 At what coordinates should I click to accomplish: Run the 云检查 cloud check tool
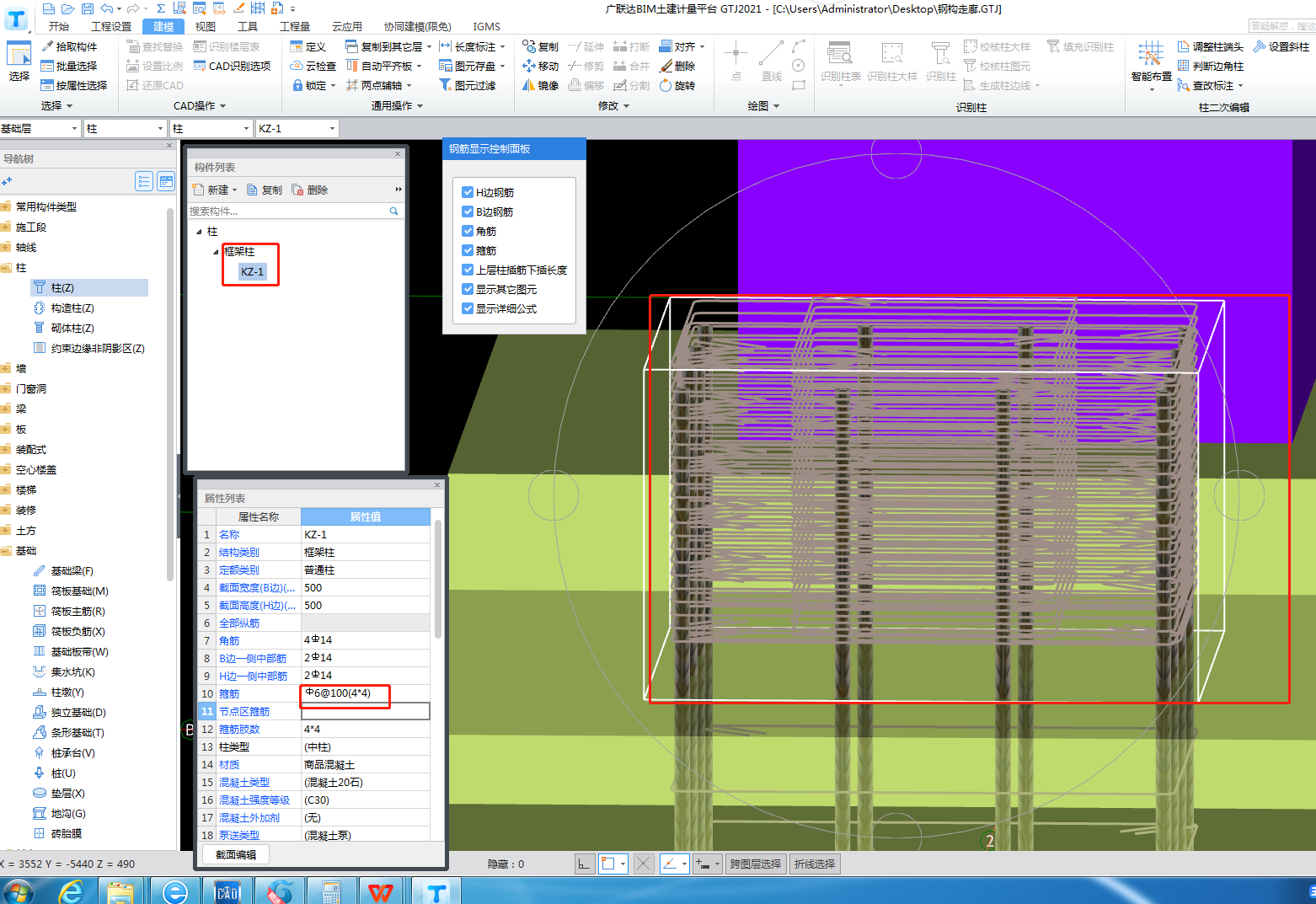tap(313, 66)
